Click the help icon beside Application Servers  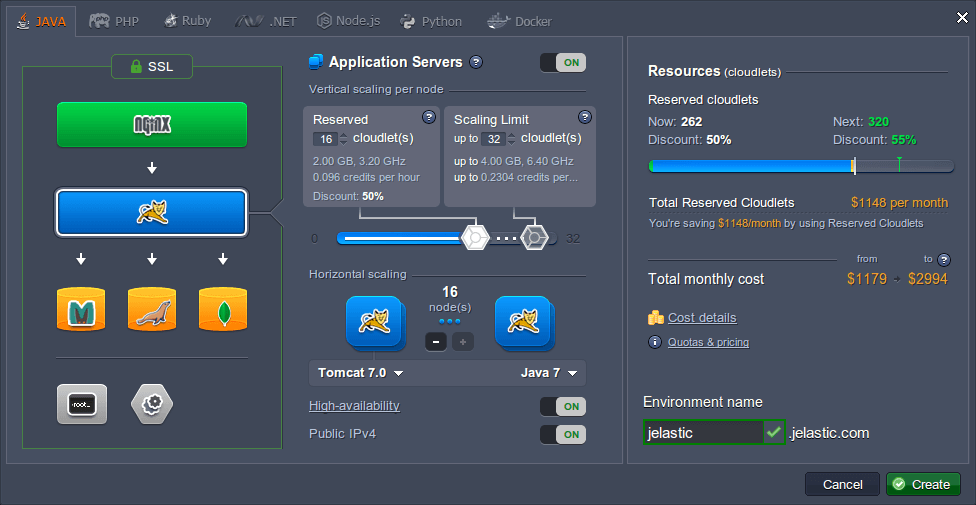[476, 62]
